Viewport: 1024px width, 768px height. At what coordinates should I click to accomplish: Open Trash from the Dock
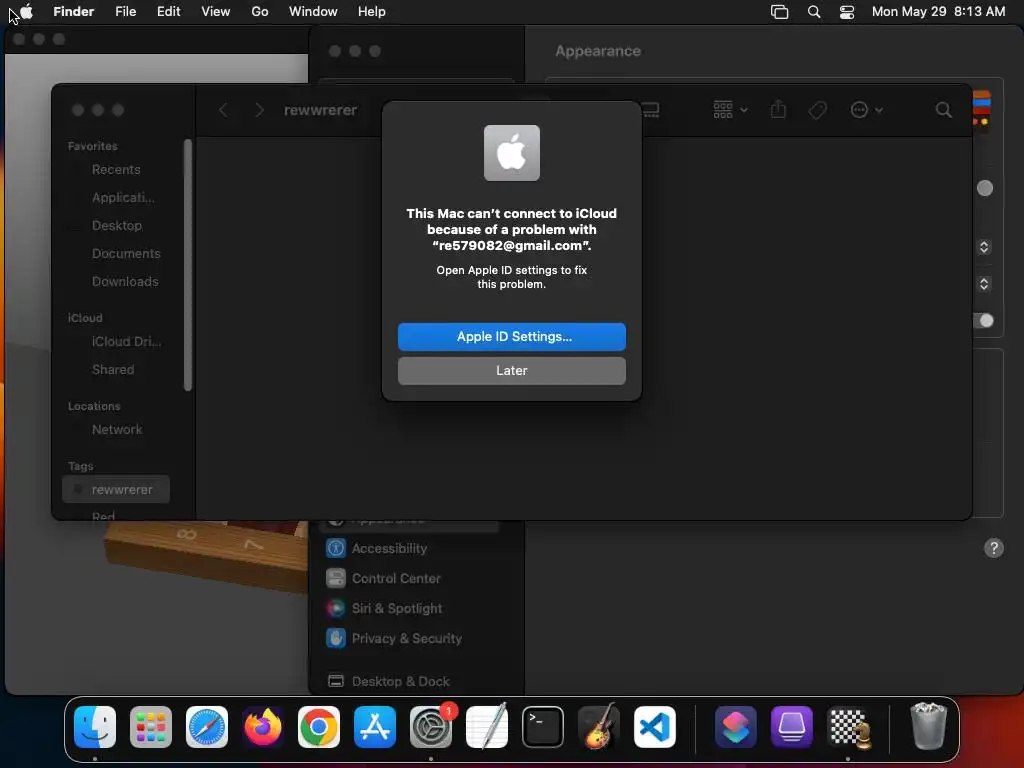click(928, 727)
